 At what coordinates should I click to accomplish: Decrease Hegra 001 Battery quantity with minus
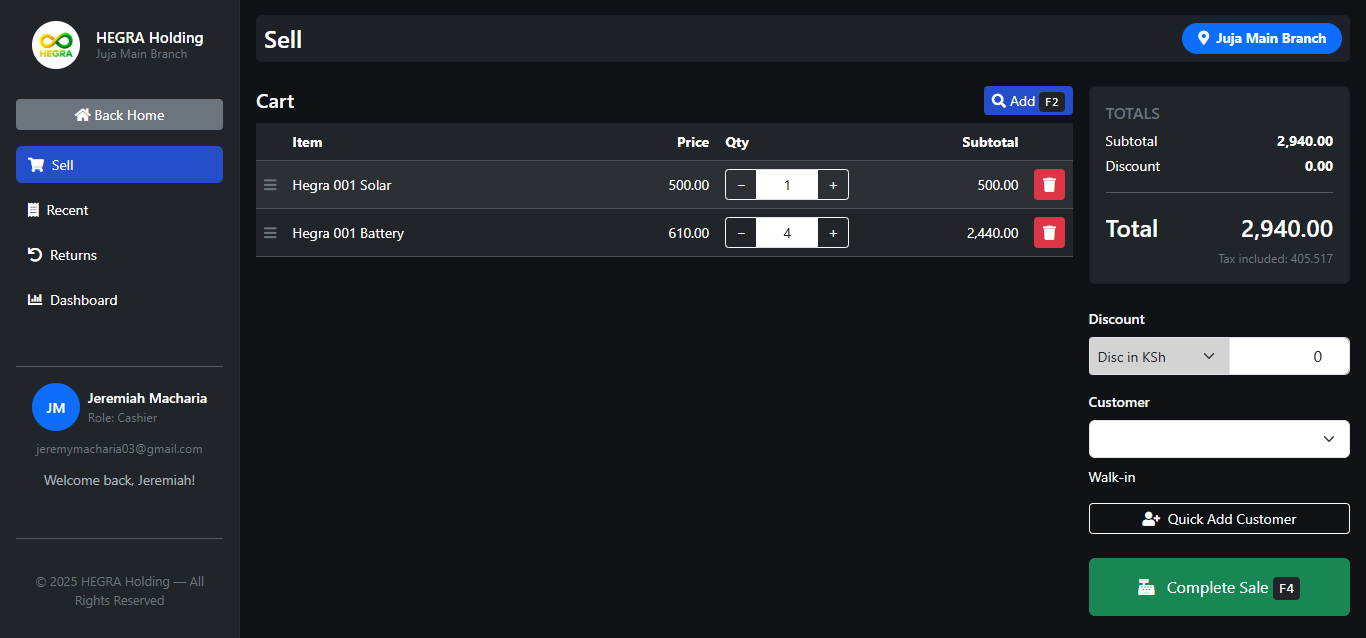[x=741, y=233]
